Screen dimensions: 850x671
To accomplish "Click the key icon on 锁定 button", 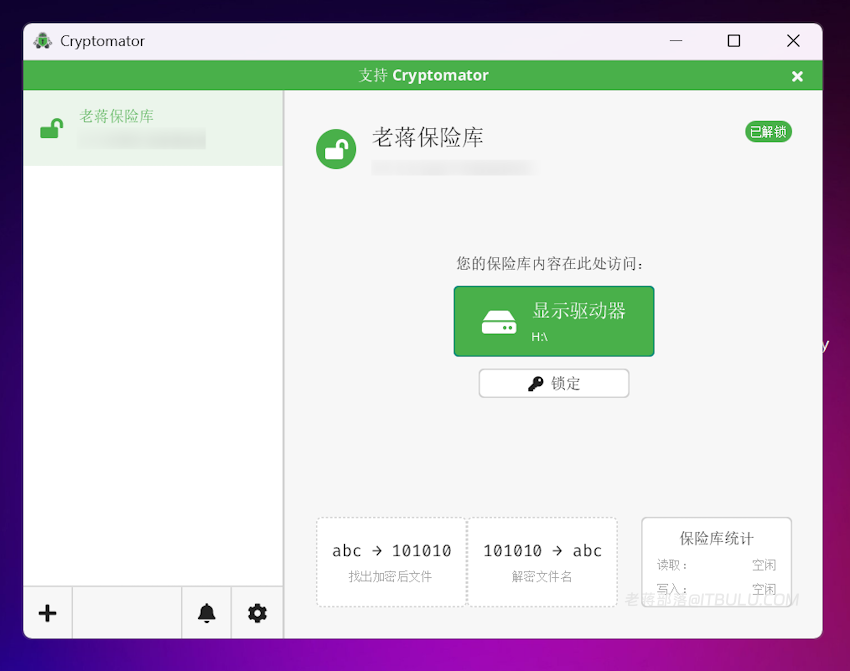I will [x=535, y=384].
